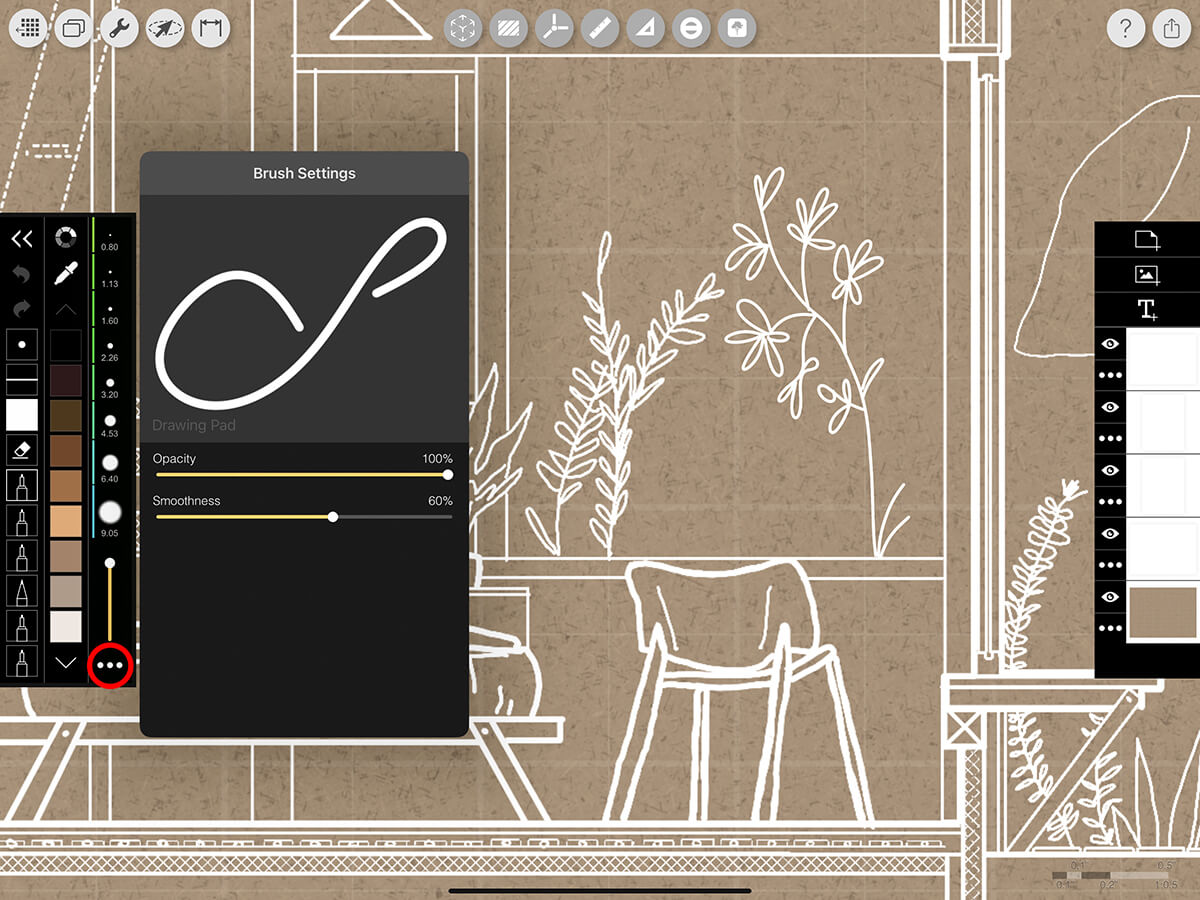Open brush settings three-dot button

110,665
